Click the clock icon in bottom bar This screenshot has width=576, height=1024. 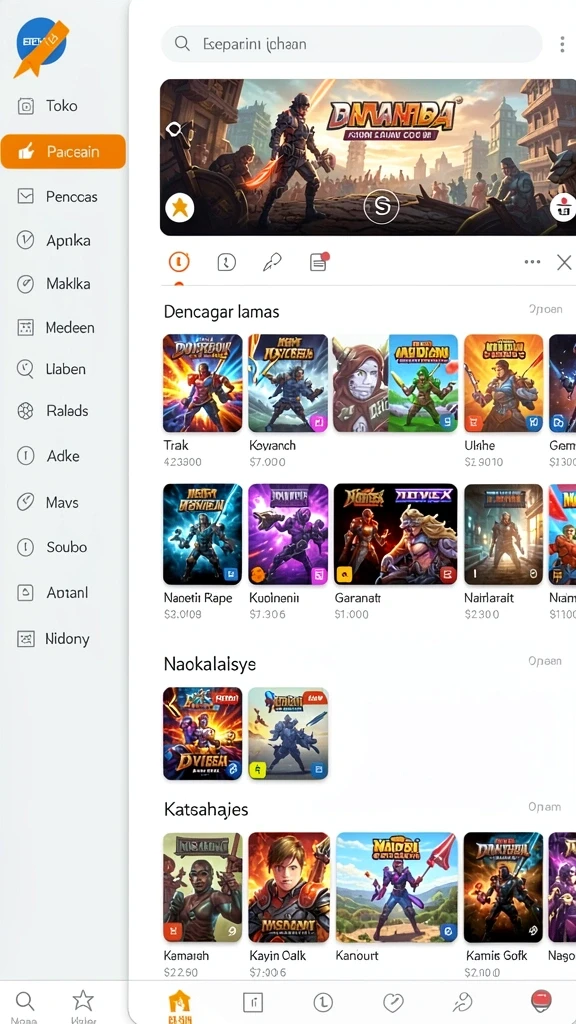[x=323, y=1002]
